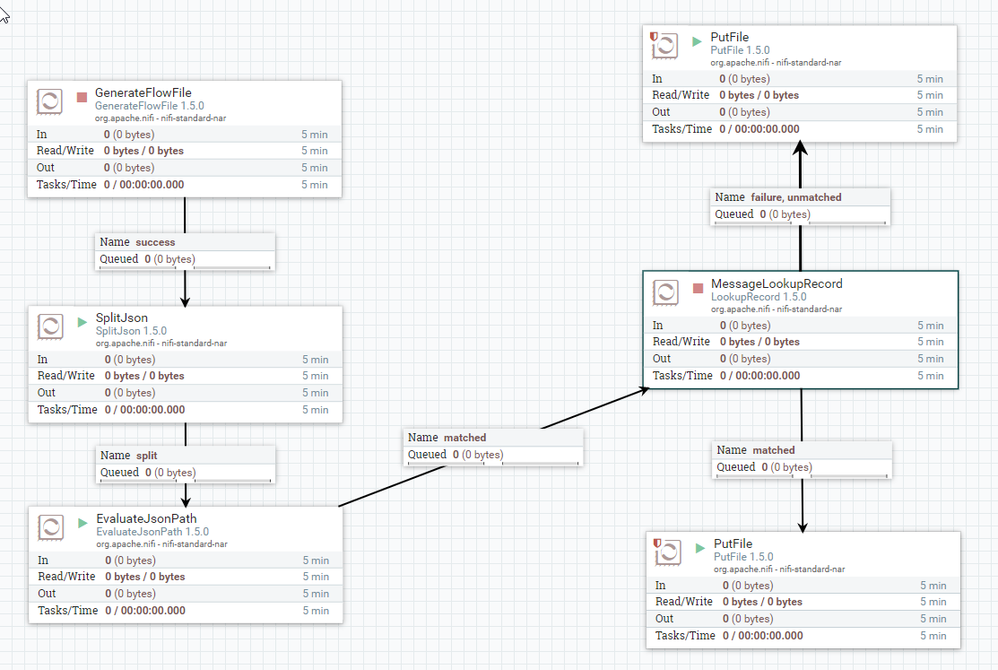This screenshot has height=670, width=998.
Task: Click the EvaluateJsonPath processor icon
Action: (x=50, y=527)
